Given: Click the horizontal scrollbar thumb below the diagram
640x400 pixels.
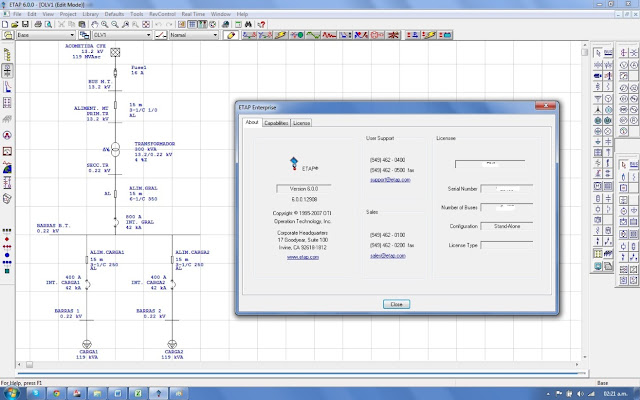Looking at the screenshot, I should 29,364.
